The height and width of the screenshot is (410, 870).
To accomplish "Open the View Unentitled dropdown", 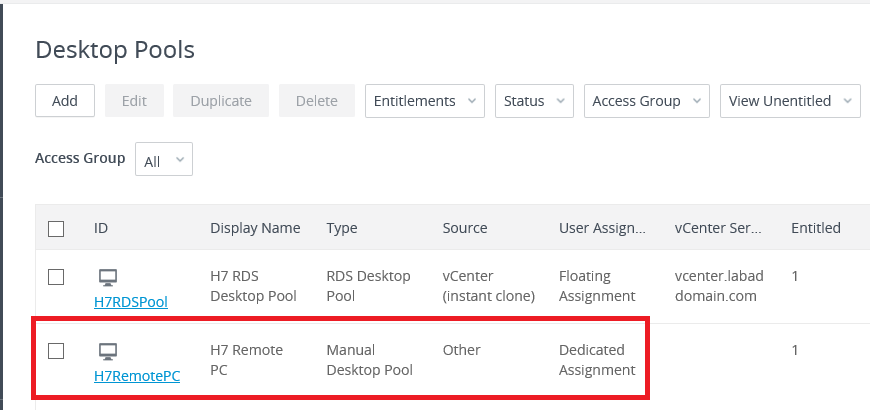I will (x=789, y=101).
